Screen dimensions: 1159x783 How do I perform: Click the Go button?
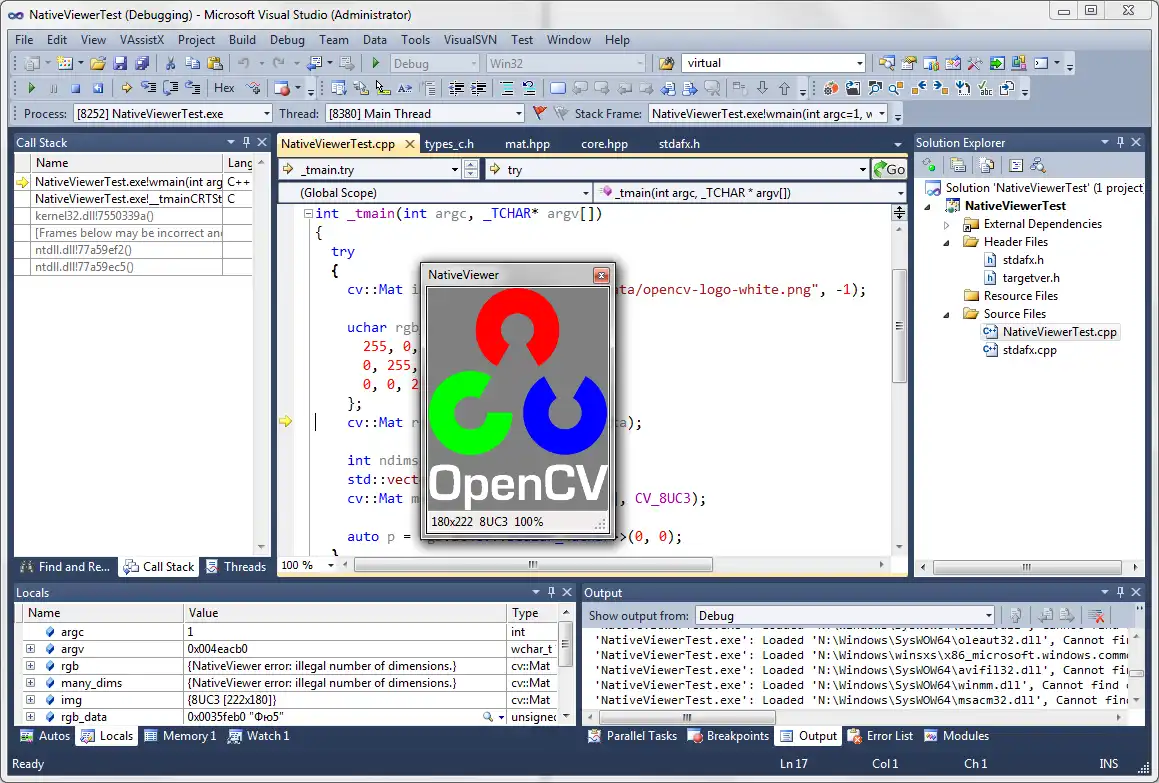889,169
